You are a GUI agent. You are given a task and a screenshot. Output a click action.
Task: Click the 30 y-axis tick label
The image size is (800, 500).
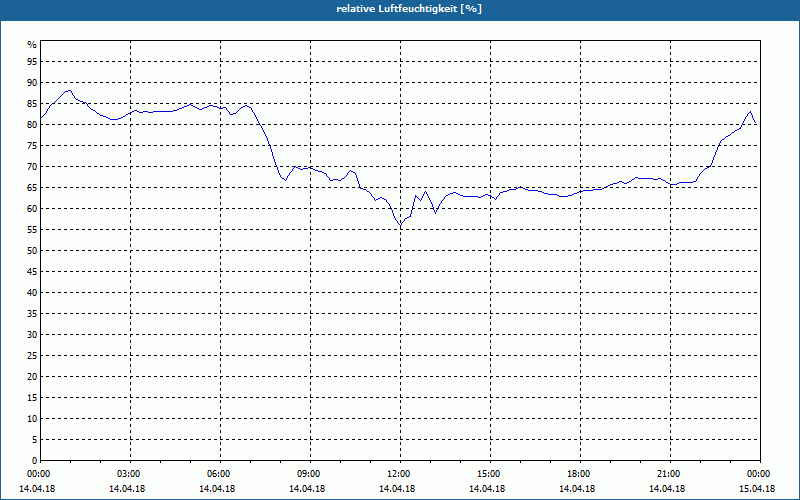[32, 335]
